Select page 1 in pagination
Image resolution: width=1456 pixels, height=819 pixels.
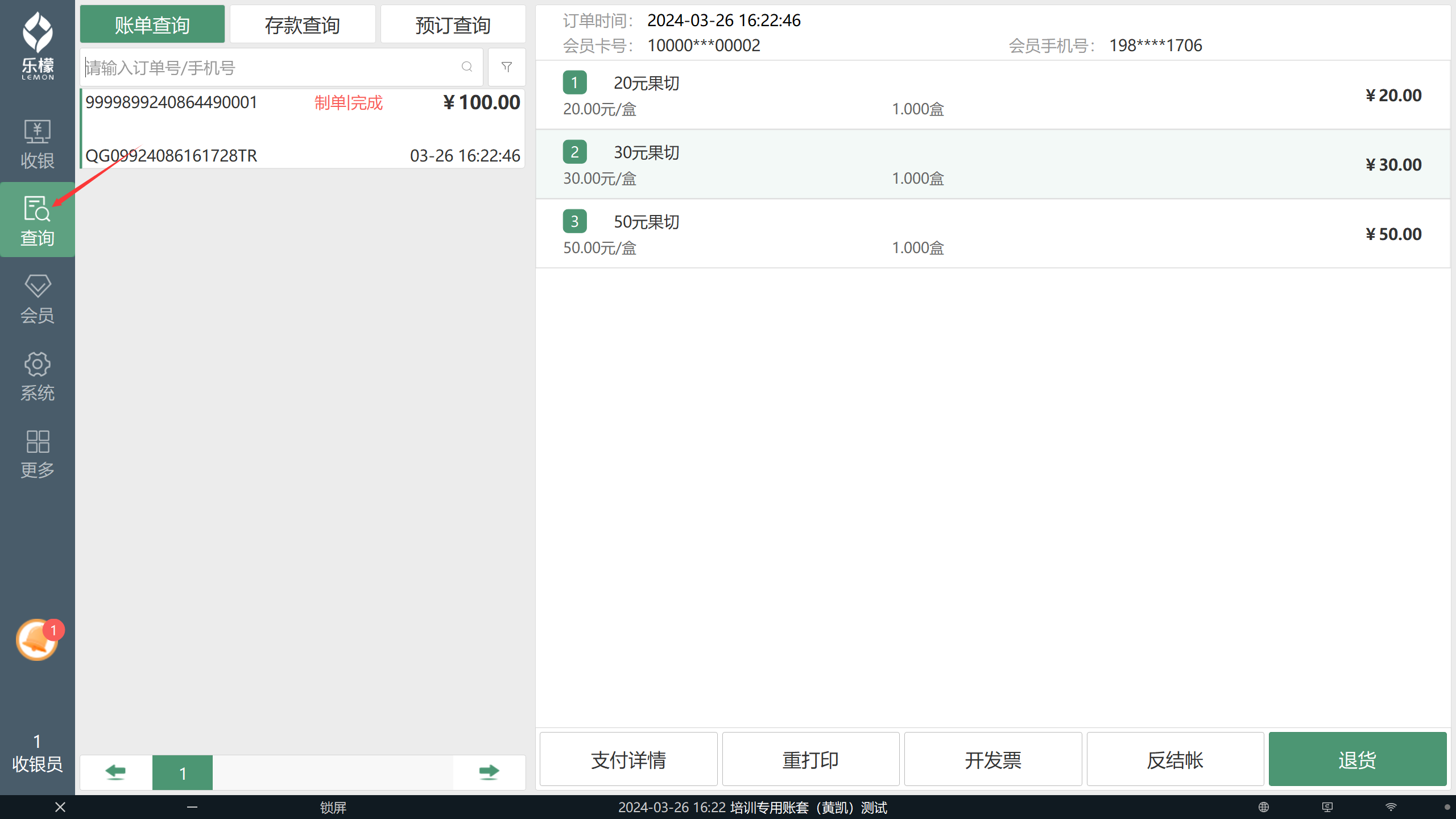click(183, 773)
